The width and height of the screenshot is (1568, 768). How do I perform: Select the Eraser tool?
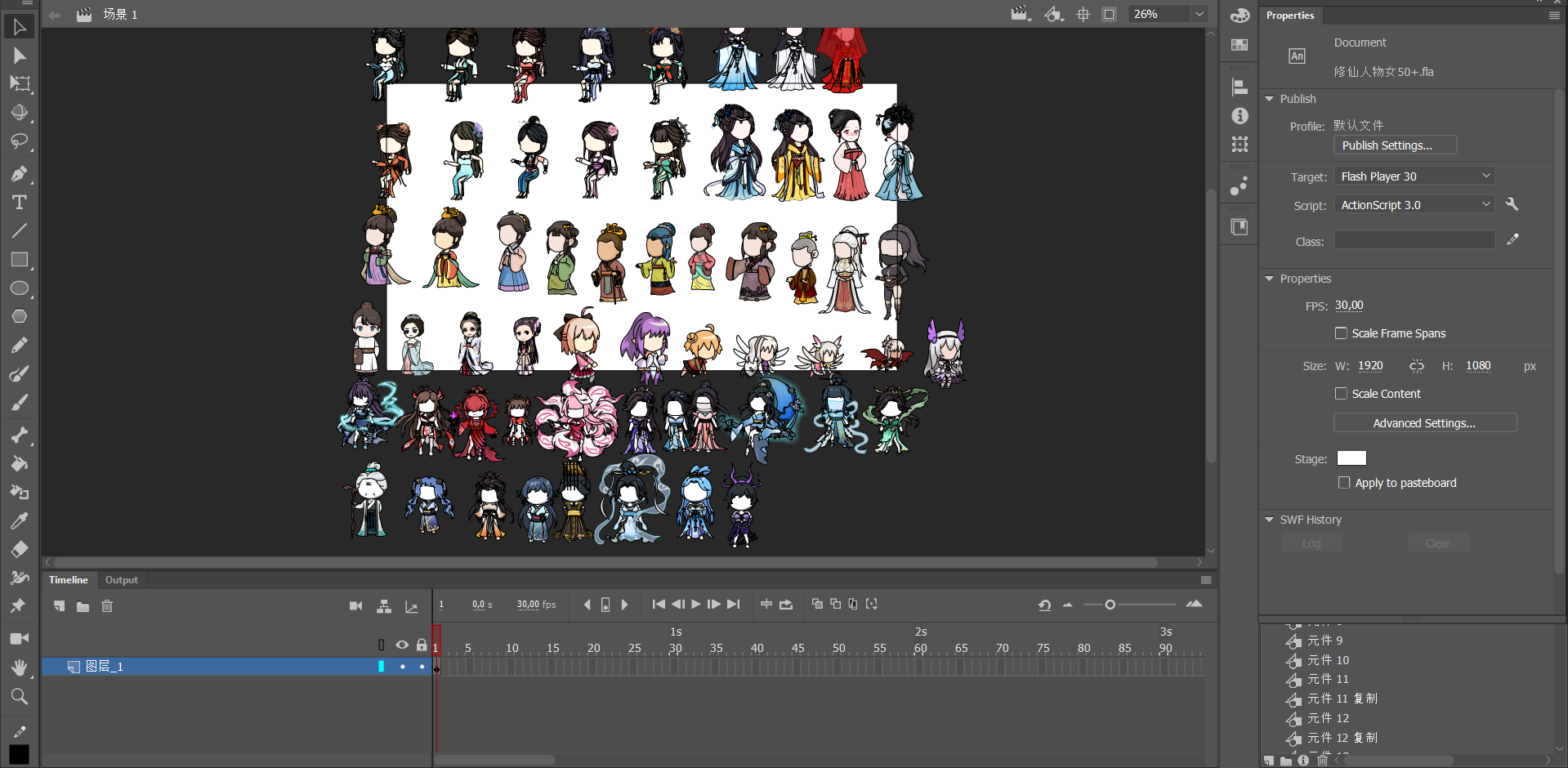tap(19, 549)
